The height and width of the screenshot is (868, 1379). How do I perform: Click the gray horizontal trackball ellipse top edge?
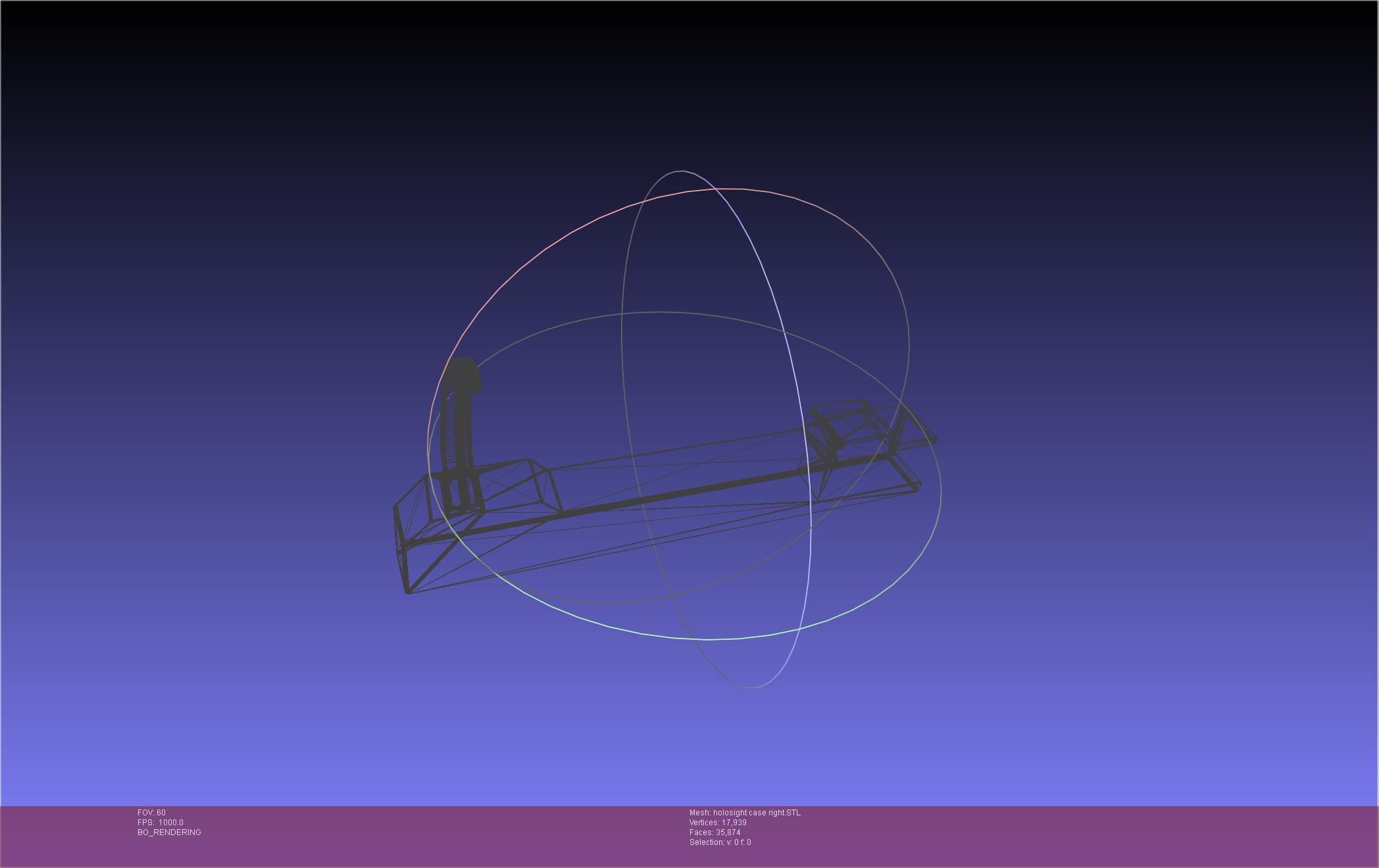click(658, 312)
